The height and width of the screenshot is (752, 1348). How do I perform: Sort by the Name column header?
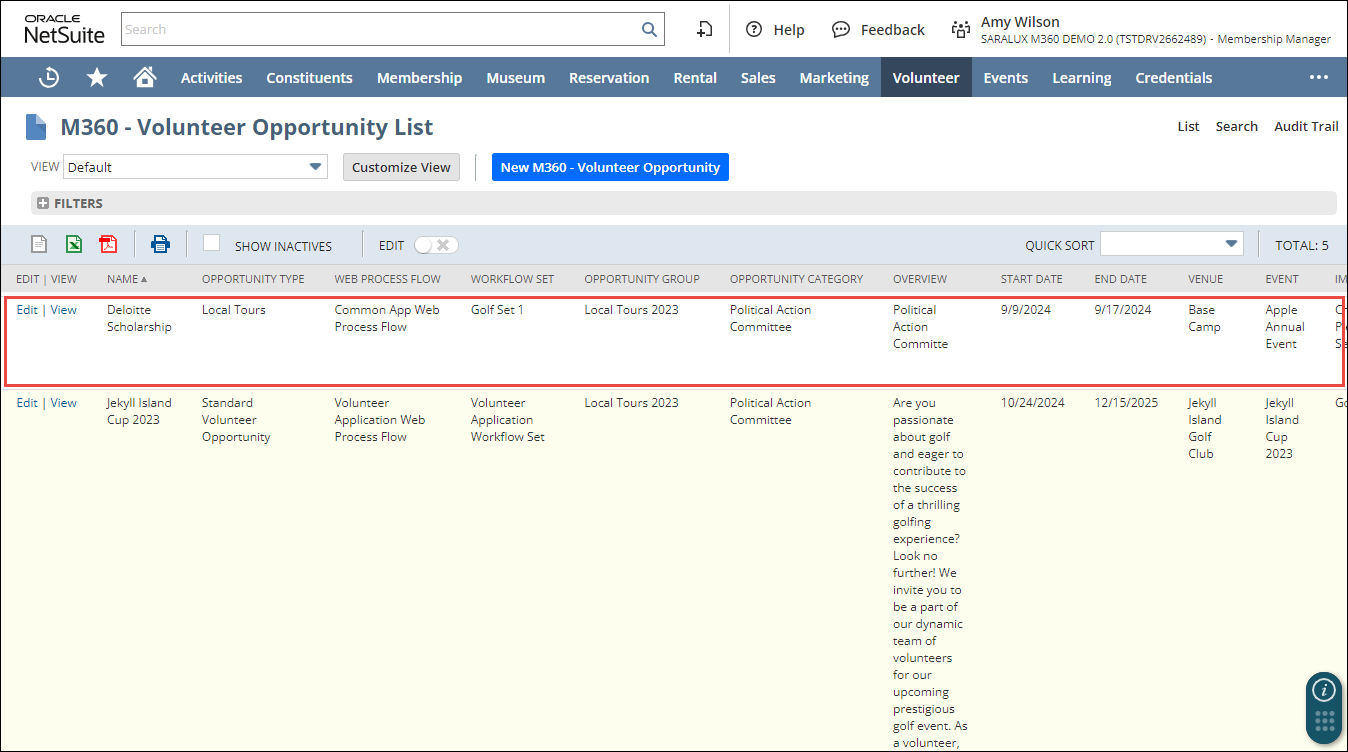pos(123,279)
